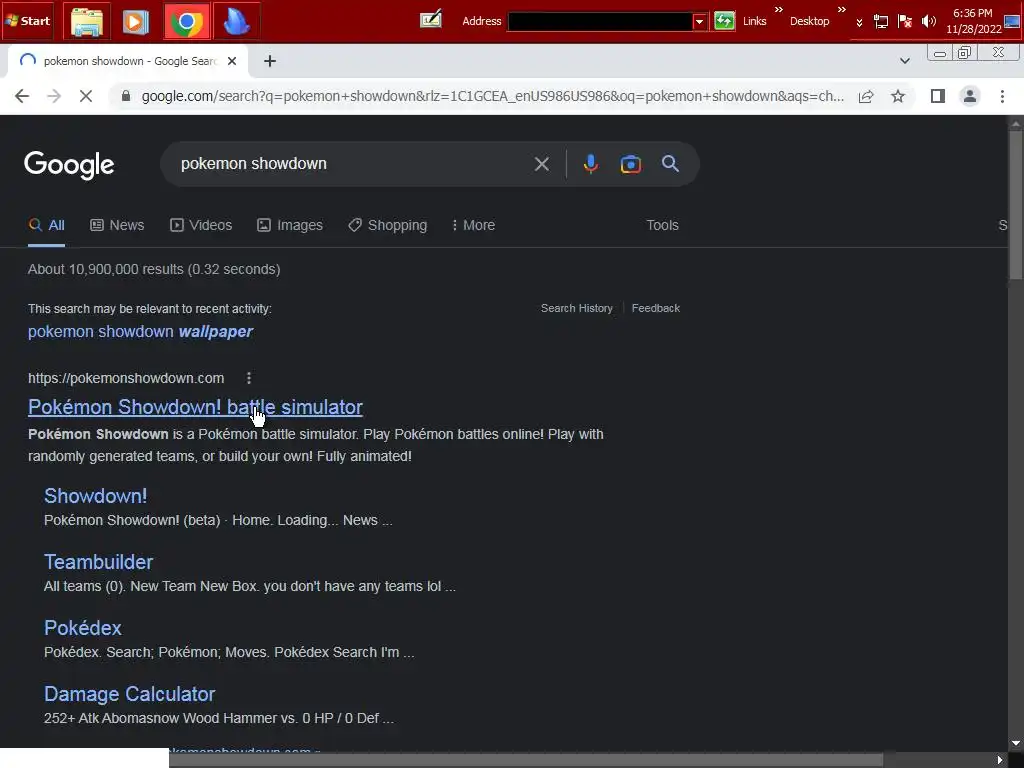Open the Action Center flag icon
The image size is (1024, 768).
[904, 22]
